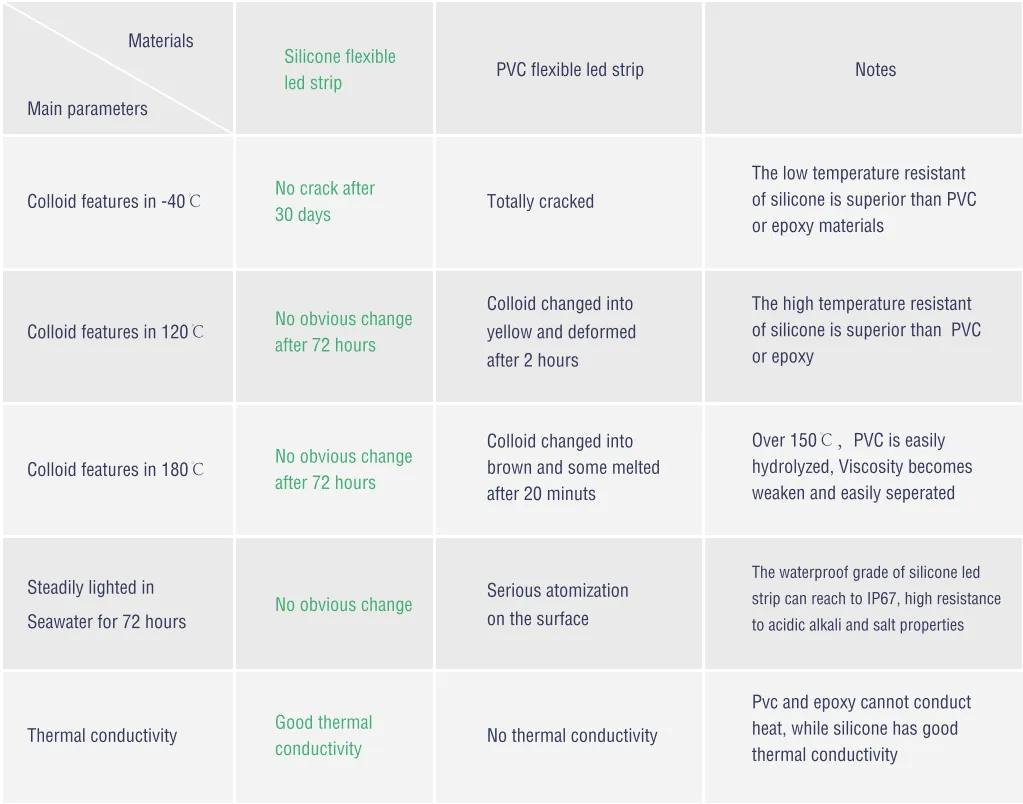The image size is (1023, 804).
Task: Click the 'Silicone flexible led strip' column header
Action: point(340,70)
